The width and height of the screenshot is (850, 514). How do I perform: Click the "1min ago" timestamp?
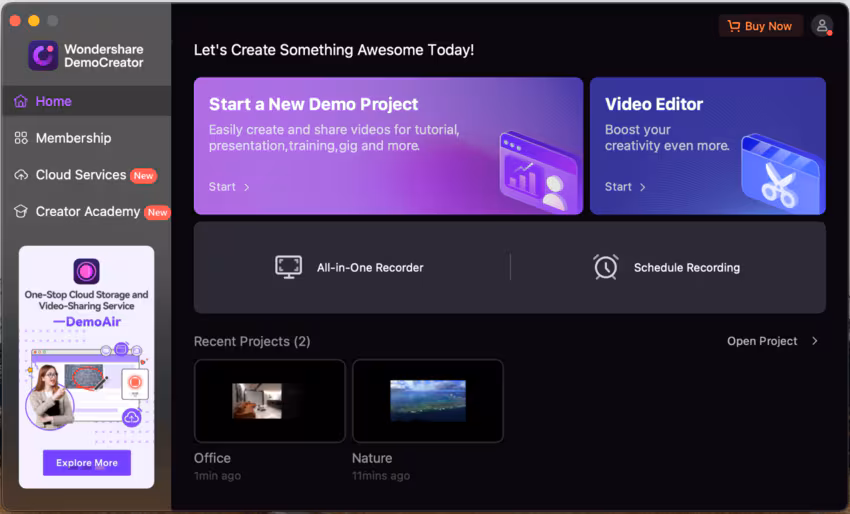(217, 476)
